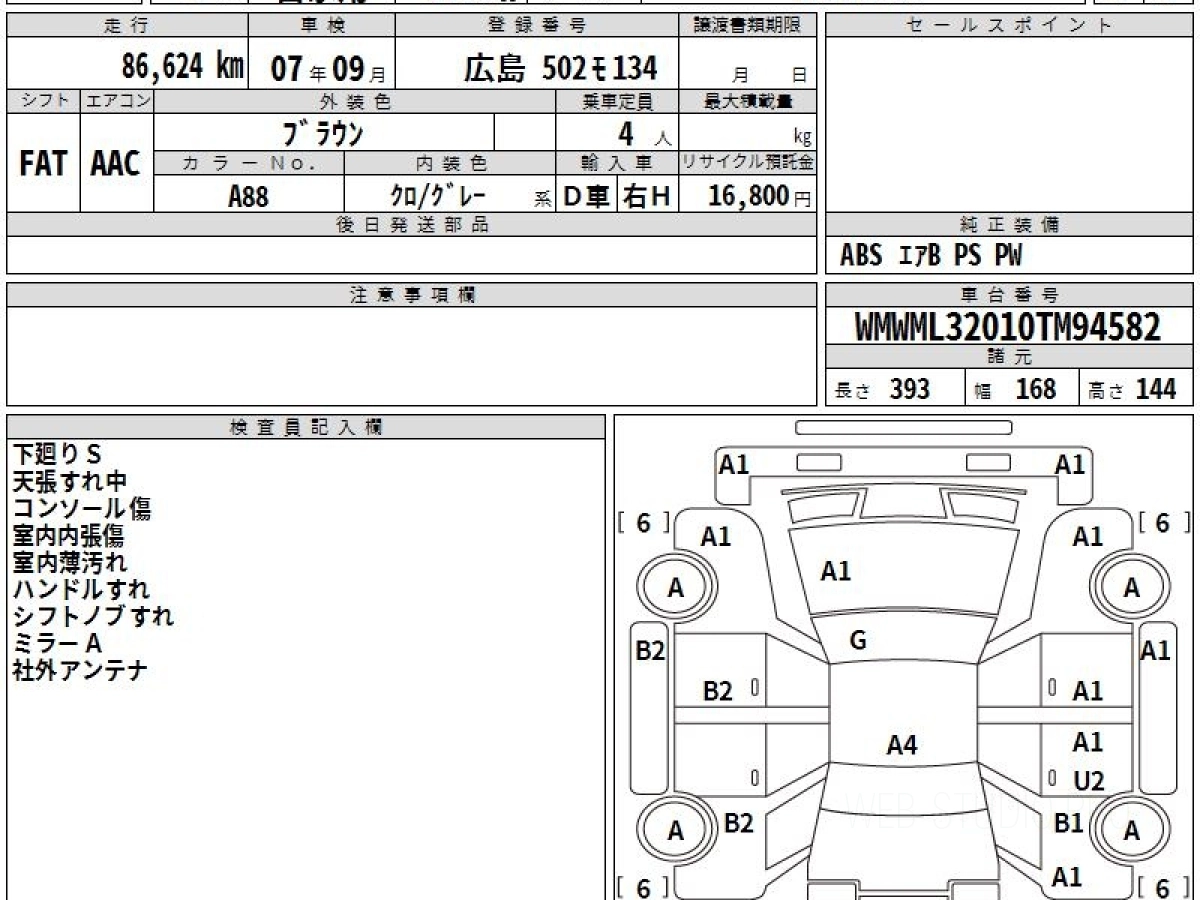
Task: Select recycle deposit 16,800円
Action: click(760, 196)
